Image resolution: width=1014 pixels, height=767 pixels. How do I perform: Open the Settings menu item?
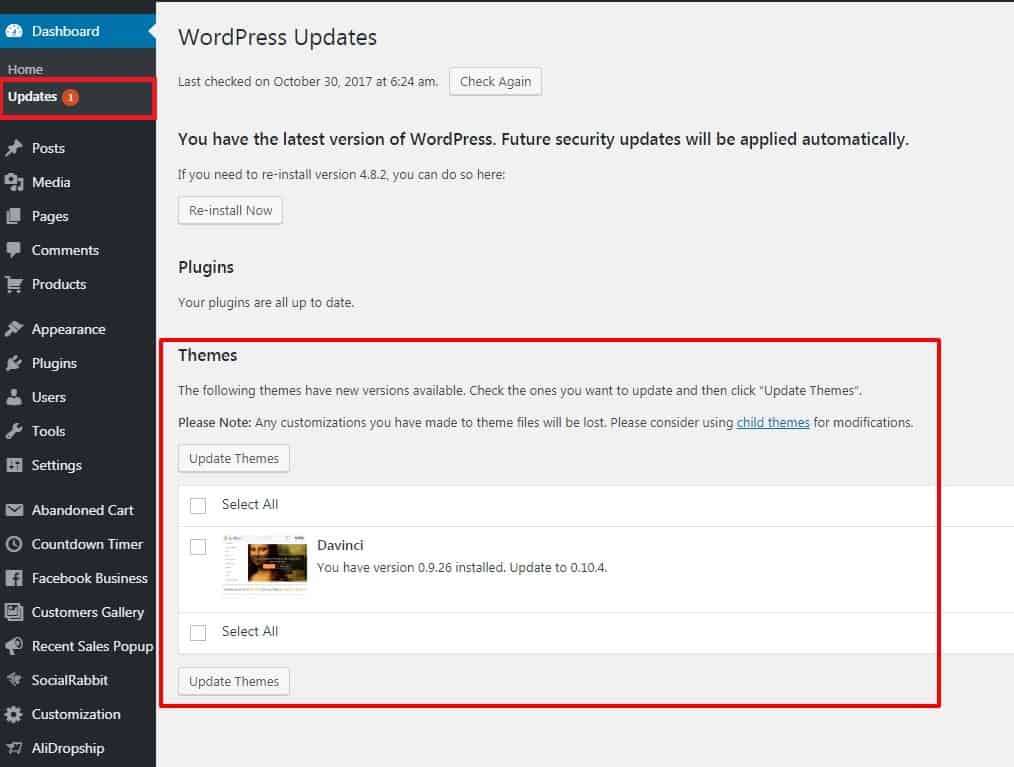pos(78,465)
